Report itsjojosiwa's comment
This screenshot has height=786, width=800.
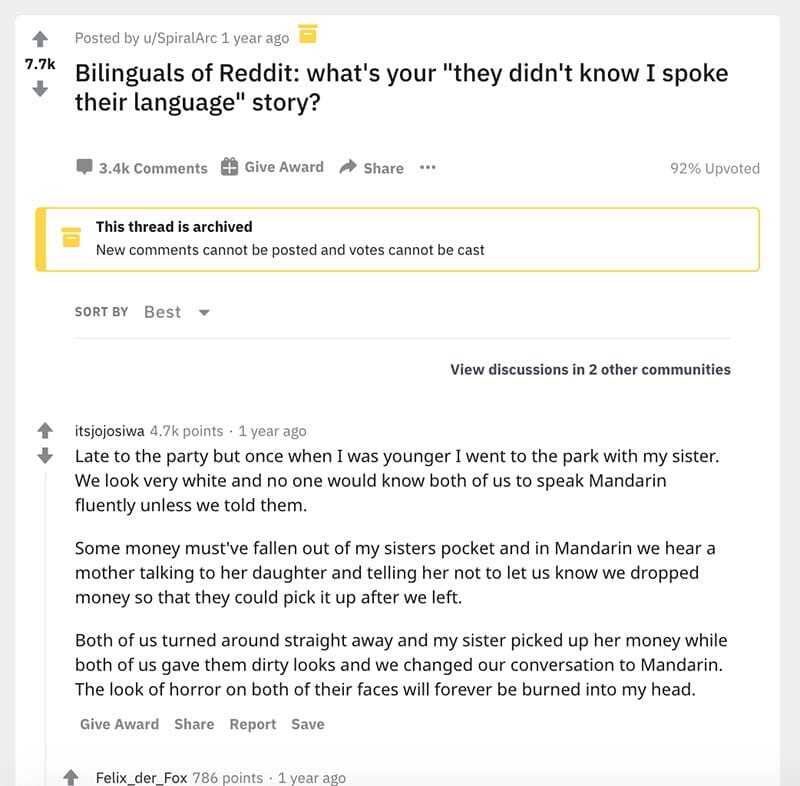254,723
